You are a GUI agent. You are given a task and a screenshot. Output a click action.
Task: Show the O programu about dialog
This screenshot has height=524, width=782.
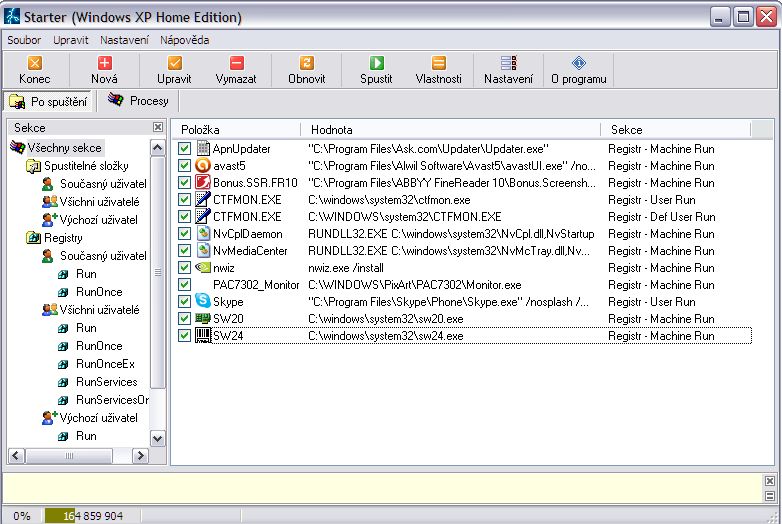coord(579,70)
